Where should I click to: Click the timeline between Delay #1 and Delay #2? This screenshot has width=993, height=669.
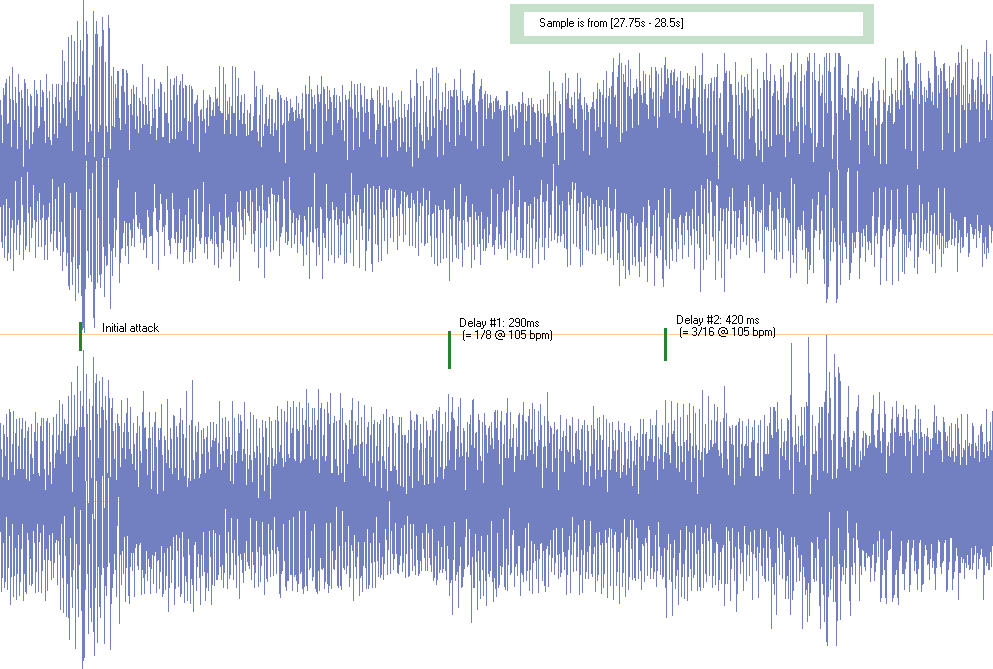555,332
